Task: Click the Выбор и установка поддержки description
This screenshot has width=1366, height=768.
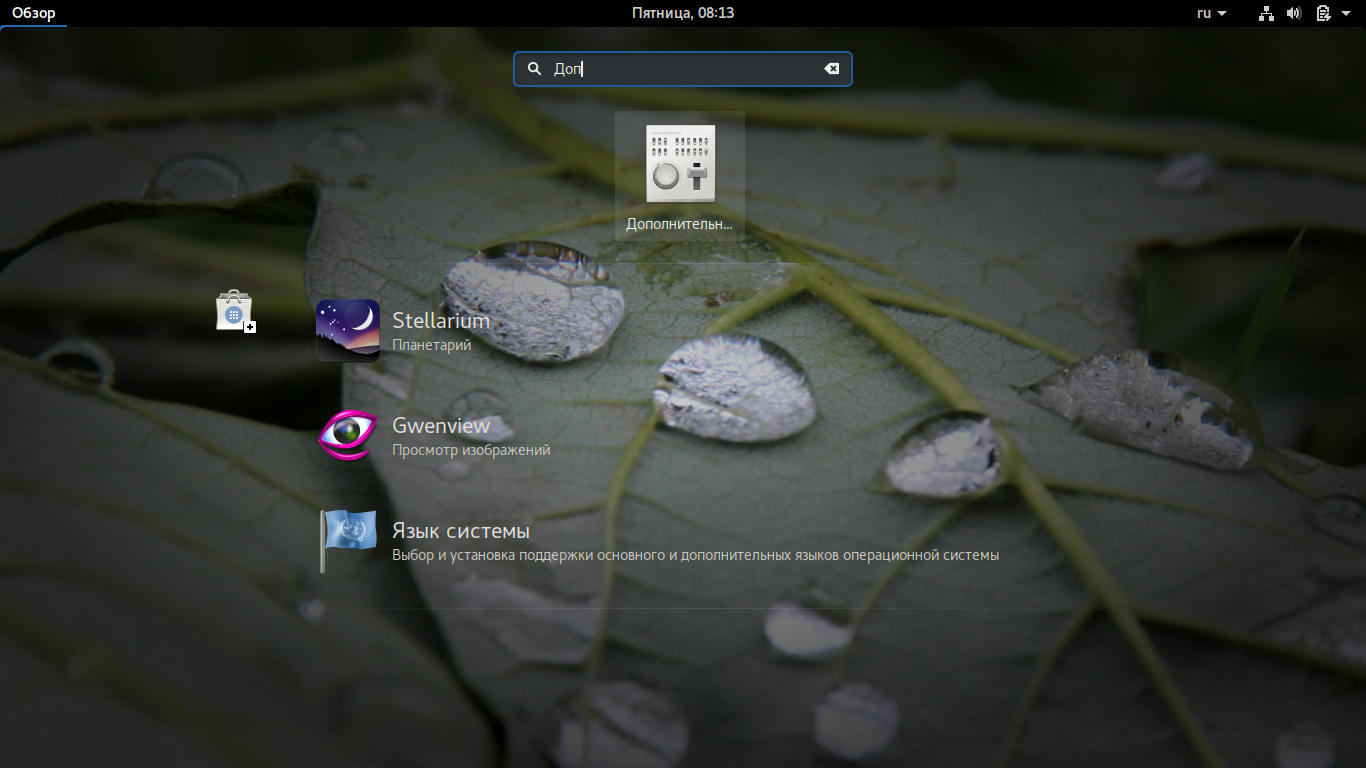Action: 696,555
